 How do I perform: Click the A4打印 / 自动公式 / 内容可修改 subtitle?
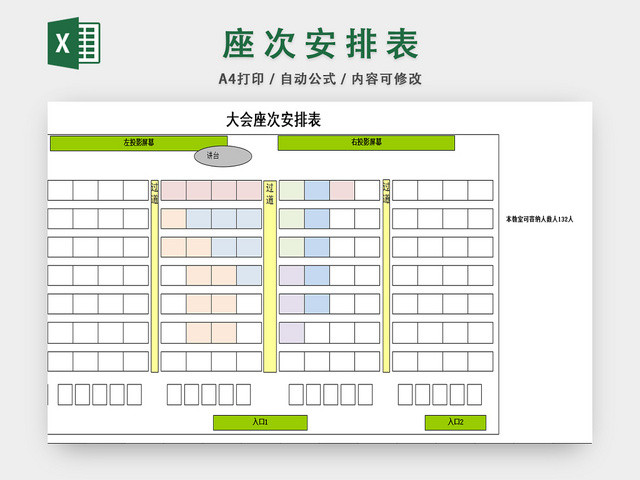[320, 79]
